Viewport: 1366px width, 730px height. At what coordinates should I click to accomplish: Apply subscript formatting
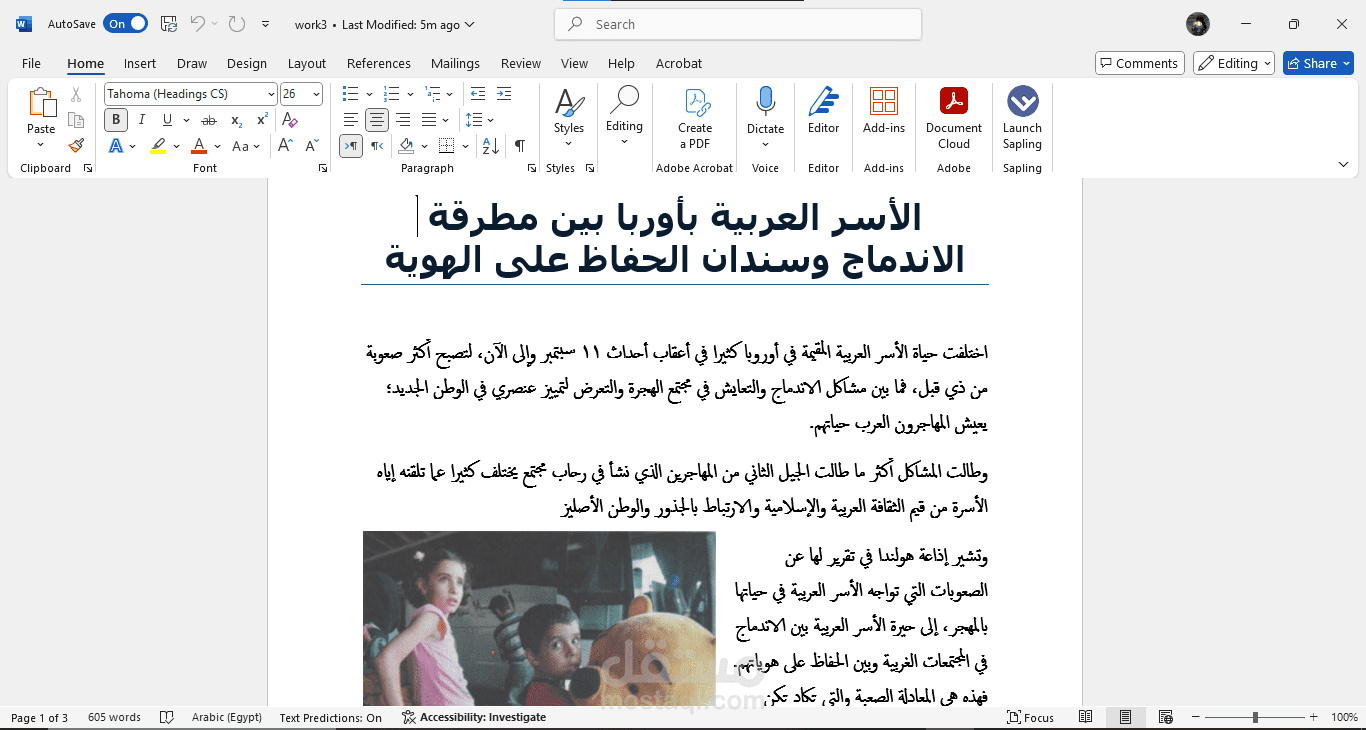pos(237,120)
